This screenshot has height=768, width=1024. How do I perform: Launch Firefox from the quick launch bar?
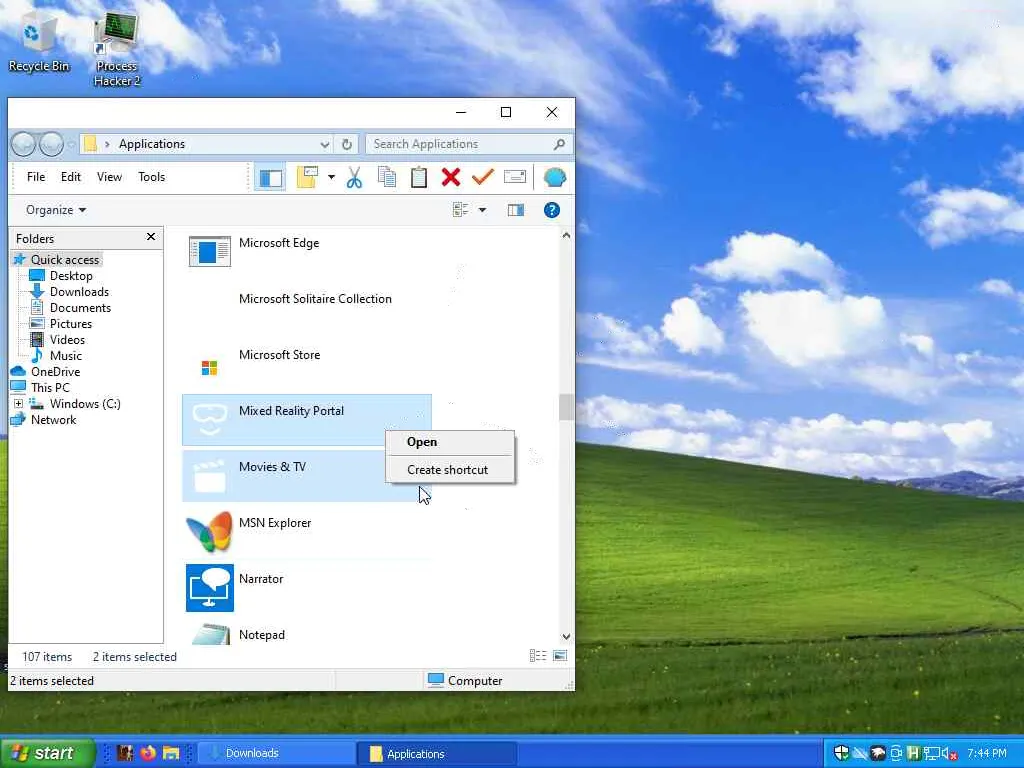148,753
